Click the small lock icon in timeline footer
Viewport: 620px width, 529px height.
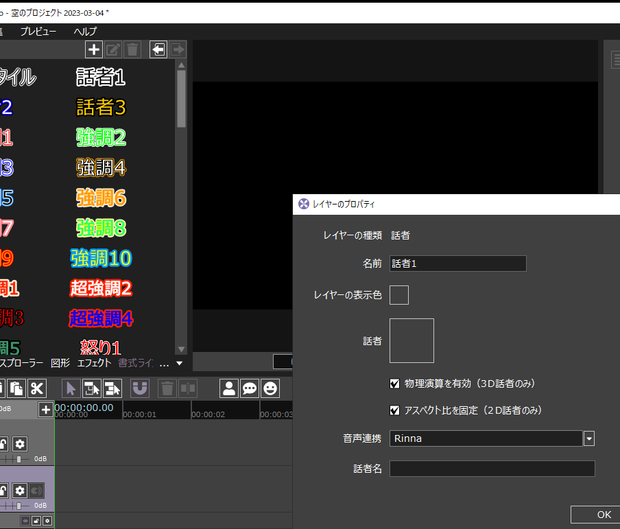point(36,521)
